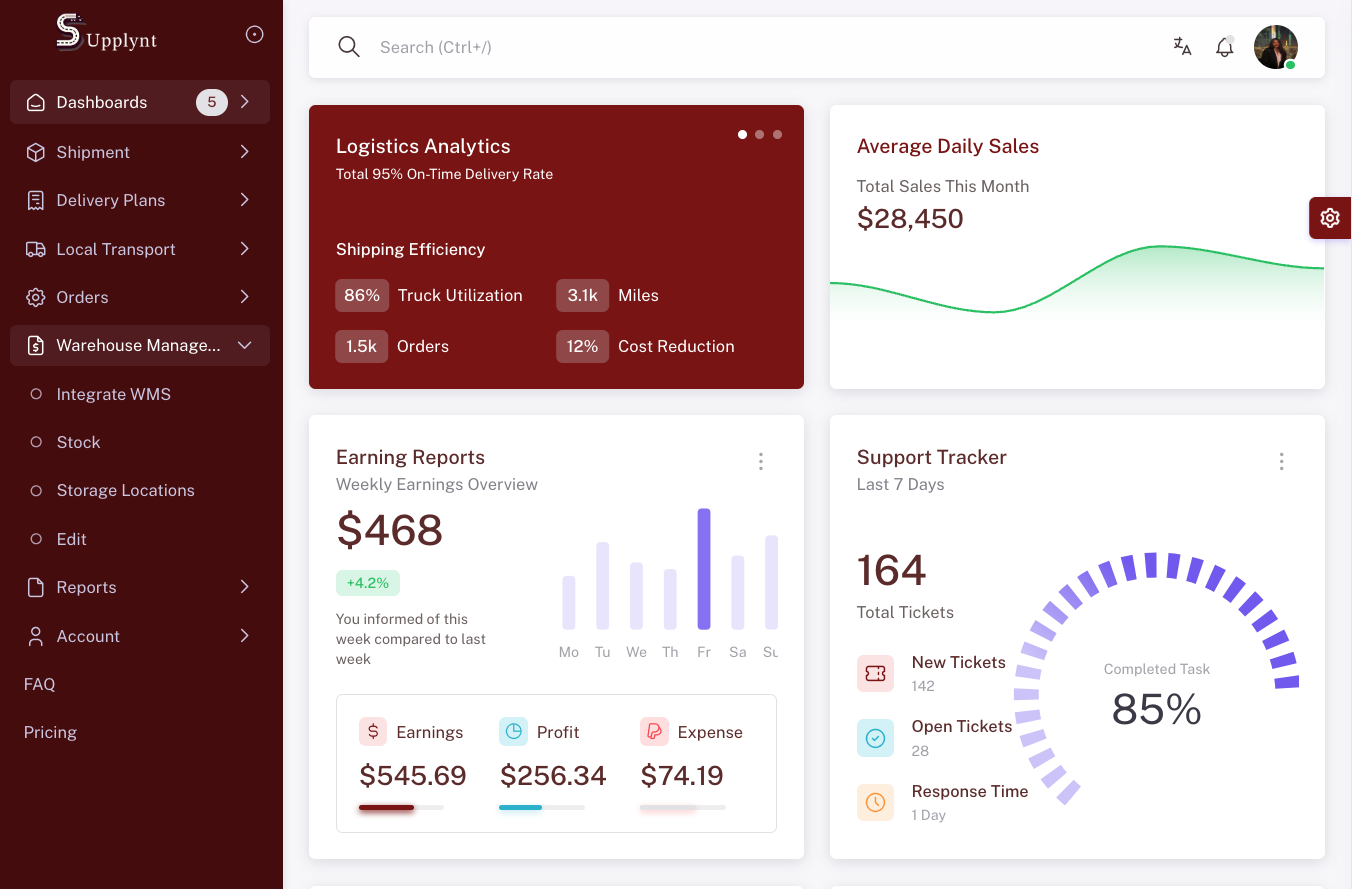
Task: Click the Shipment box icon
Action: pyautogui.click(x=36, y=152)
